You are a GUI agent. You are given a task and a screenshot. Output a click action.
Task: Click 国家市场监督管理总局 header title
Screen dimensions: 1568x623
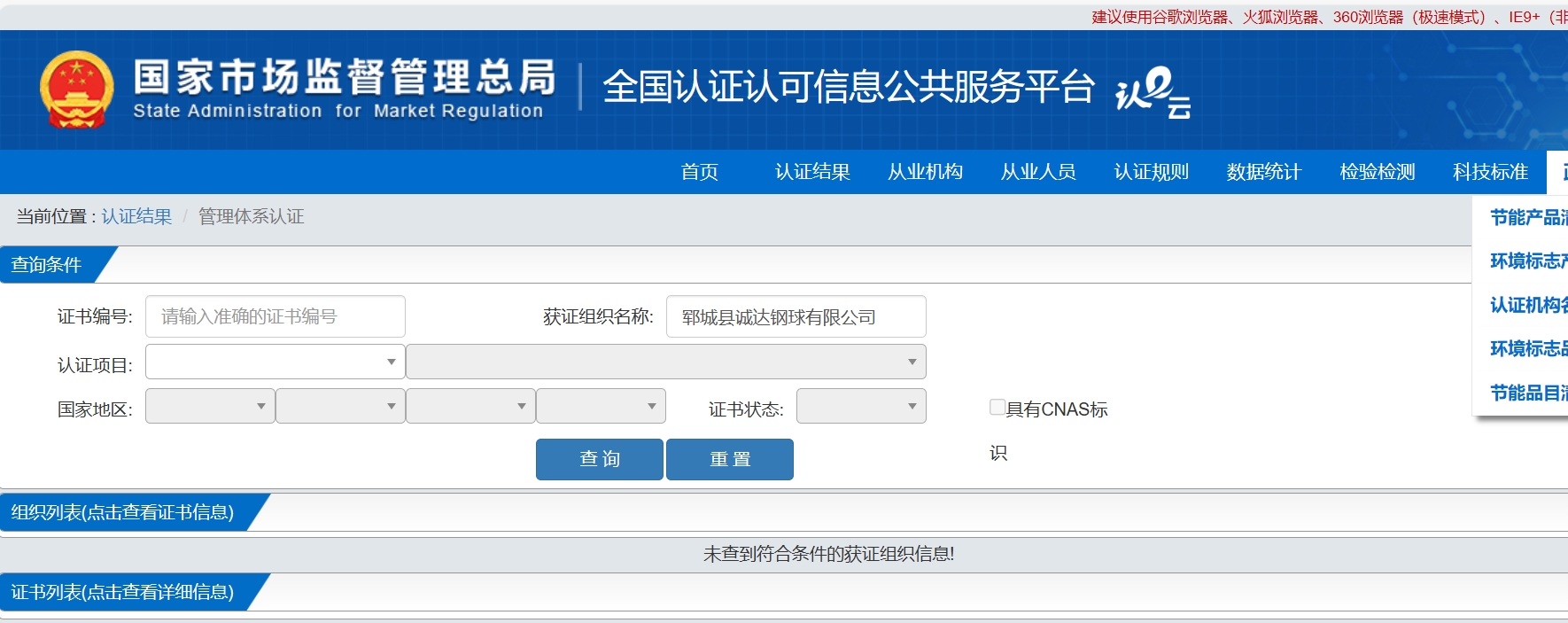pos(344,77)
